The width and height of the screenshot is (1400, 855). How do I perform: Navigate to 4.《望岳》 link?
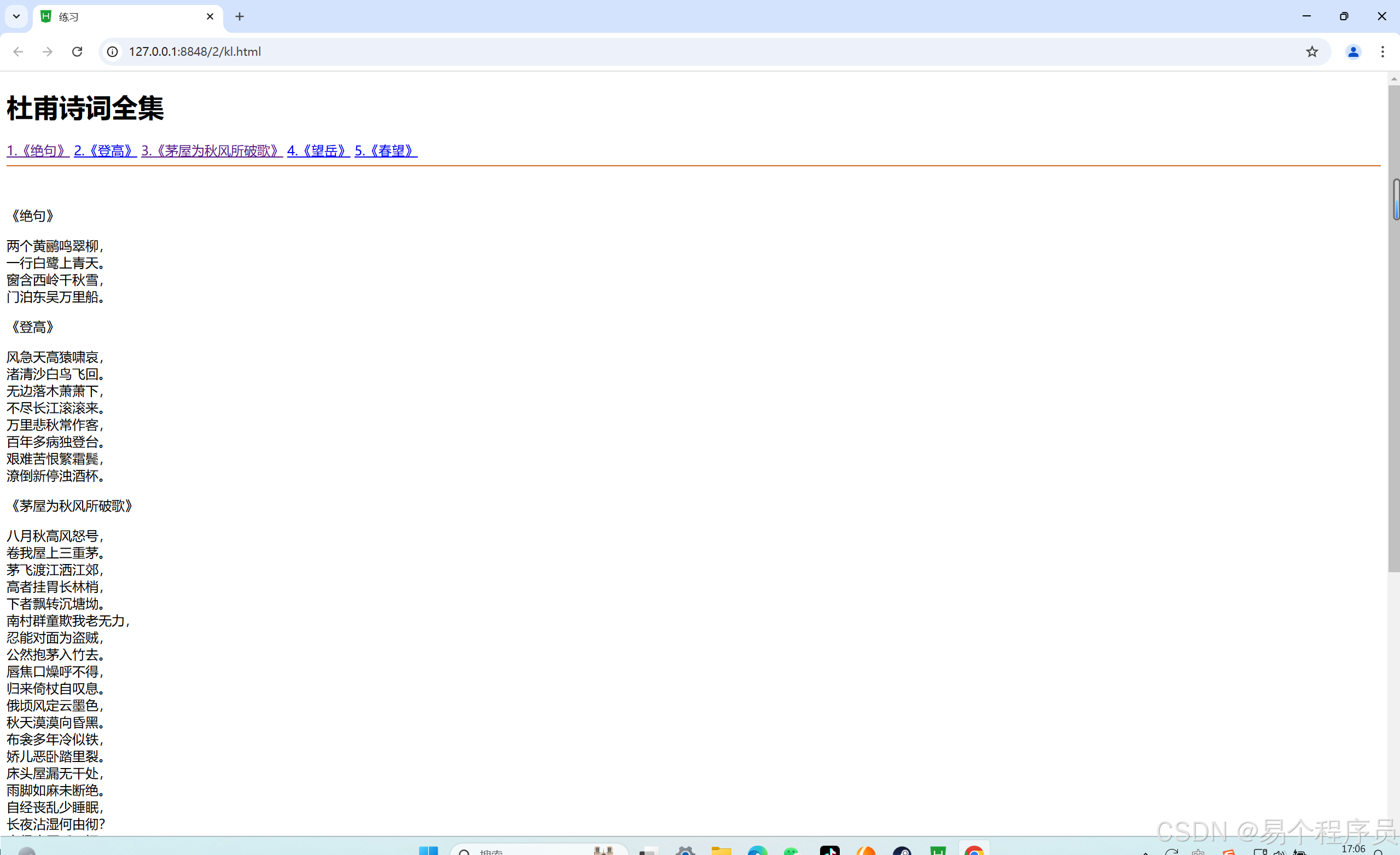[x=318, y=150]
